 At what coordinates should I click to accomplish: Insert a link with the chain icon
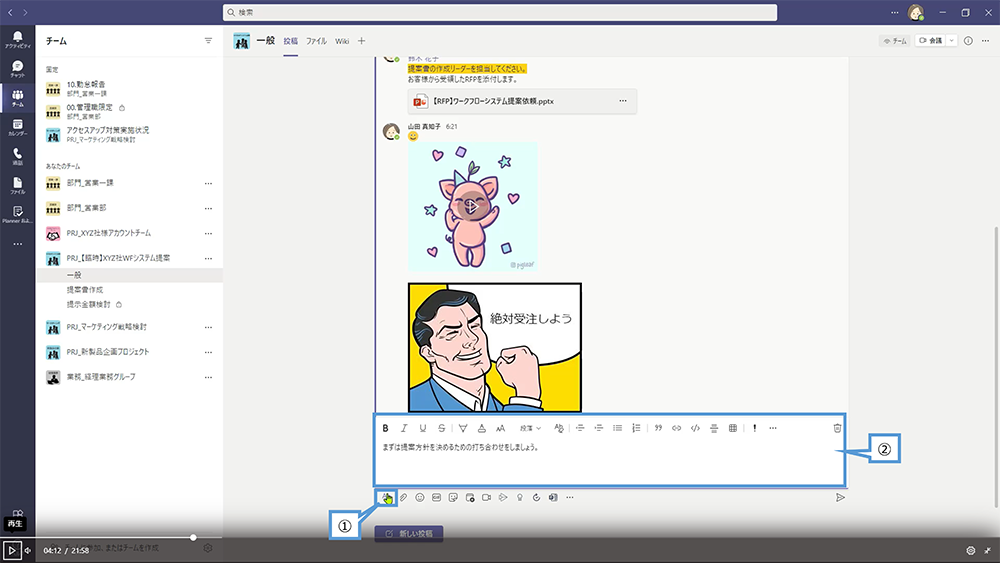[x=677, y=428]
